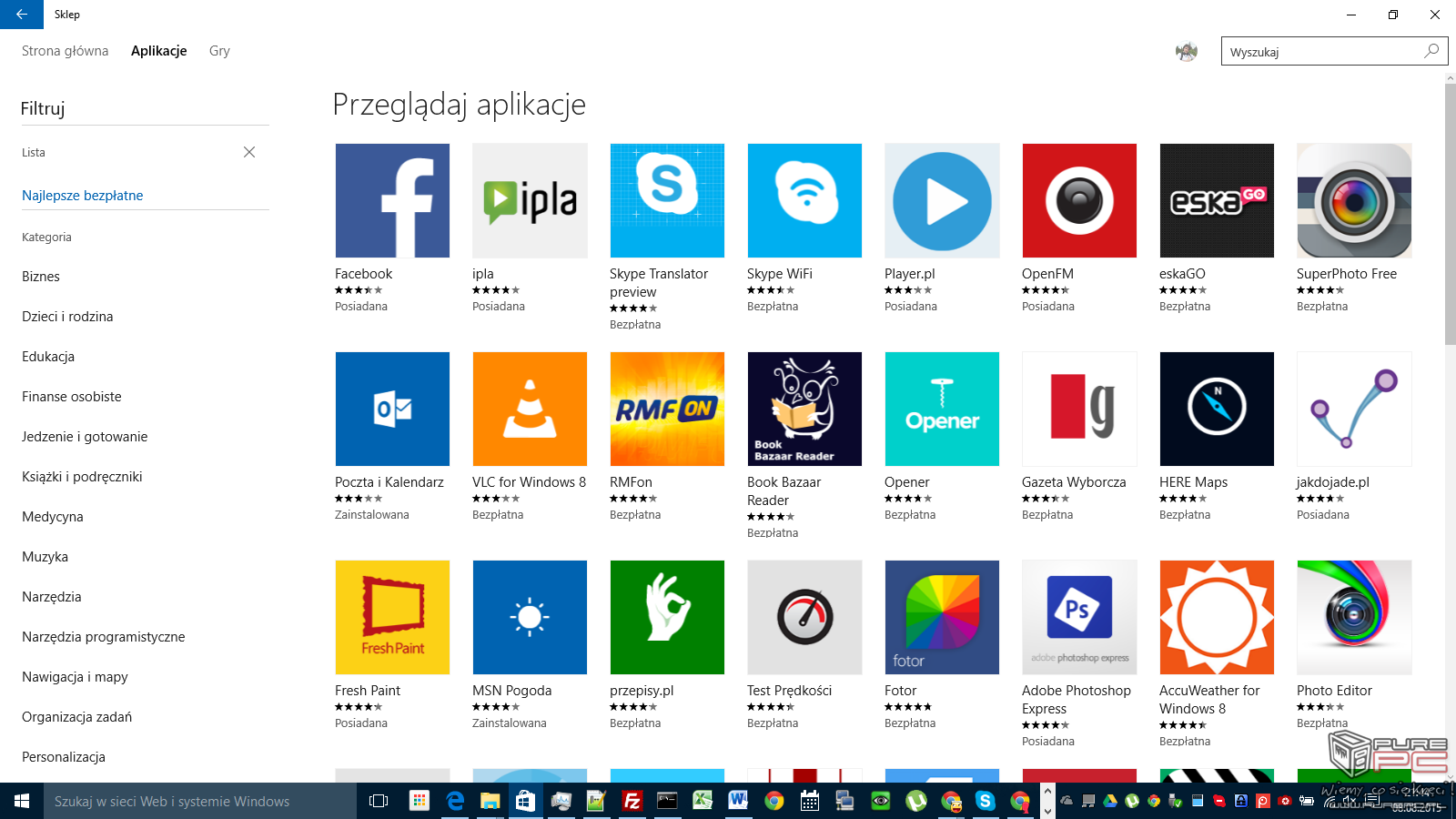Open the jakdojade.pl app tile
The width and height of the screenshot is (1456, 819).
[1354, 409]
